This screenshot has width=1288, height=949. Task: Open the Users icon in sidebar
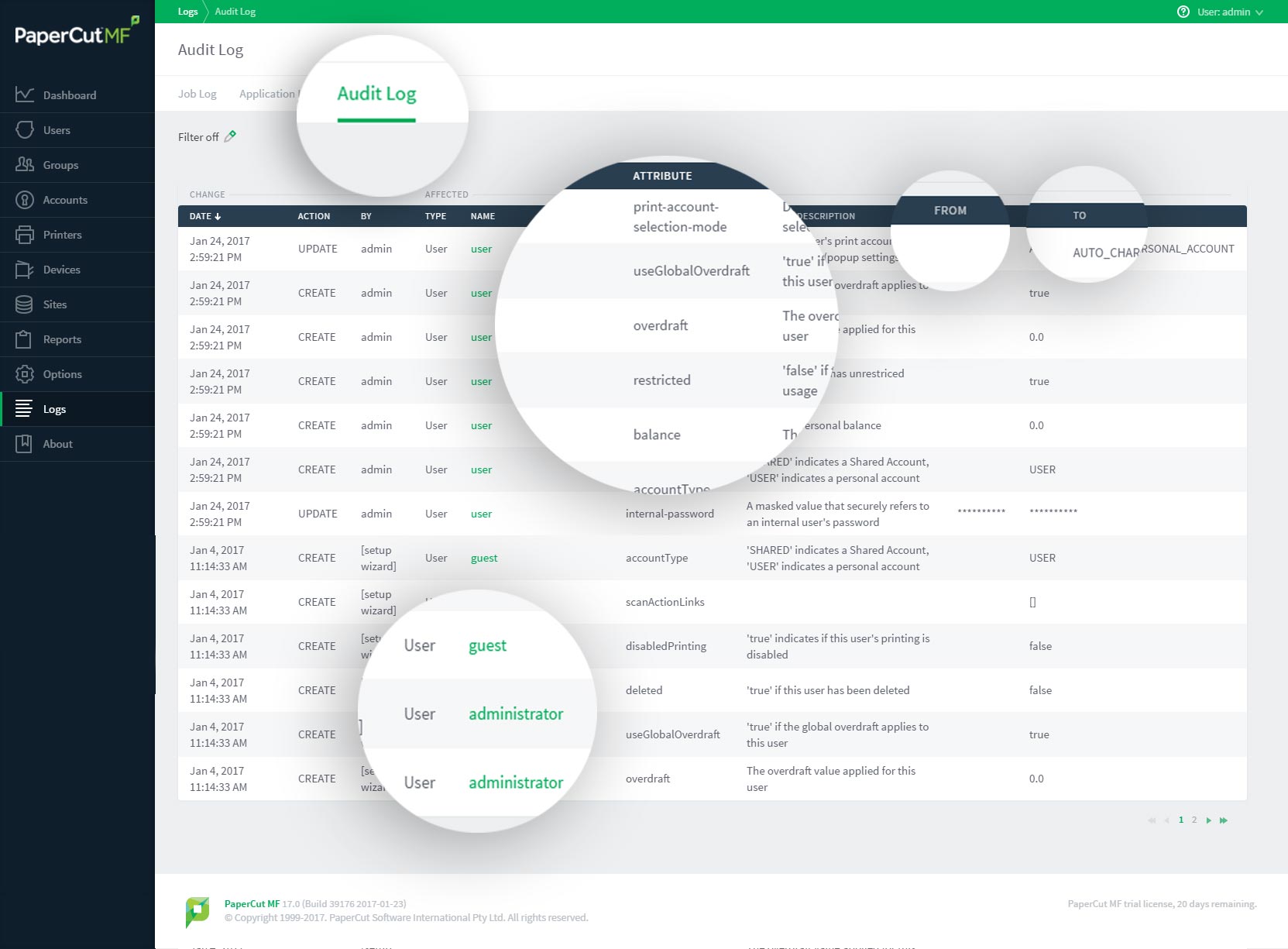[25, 129]
